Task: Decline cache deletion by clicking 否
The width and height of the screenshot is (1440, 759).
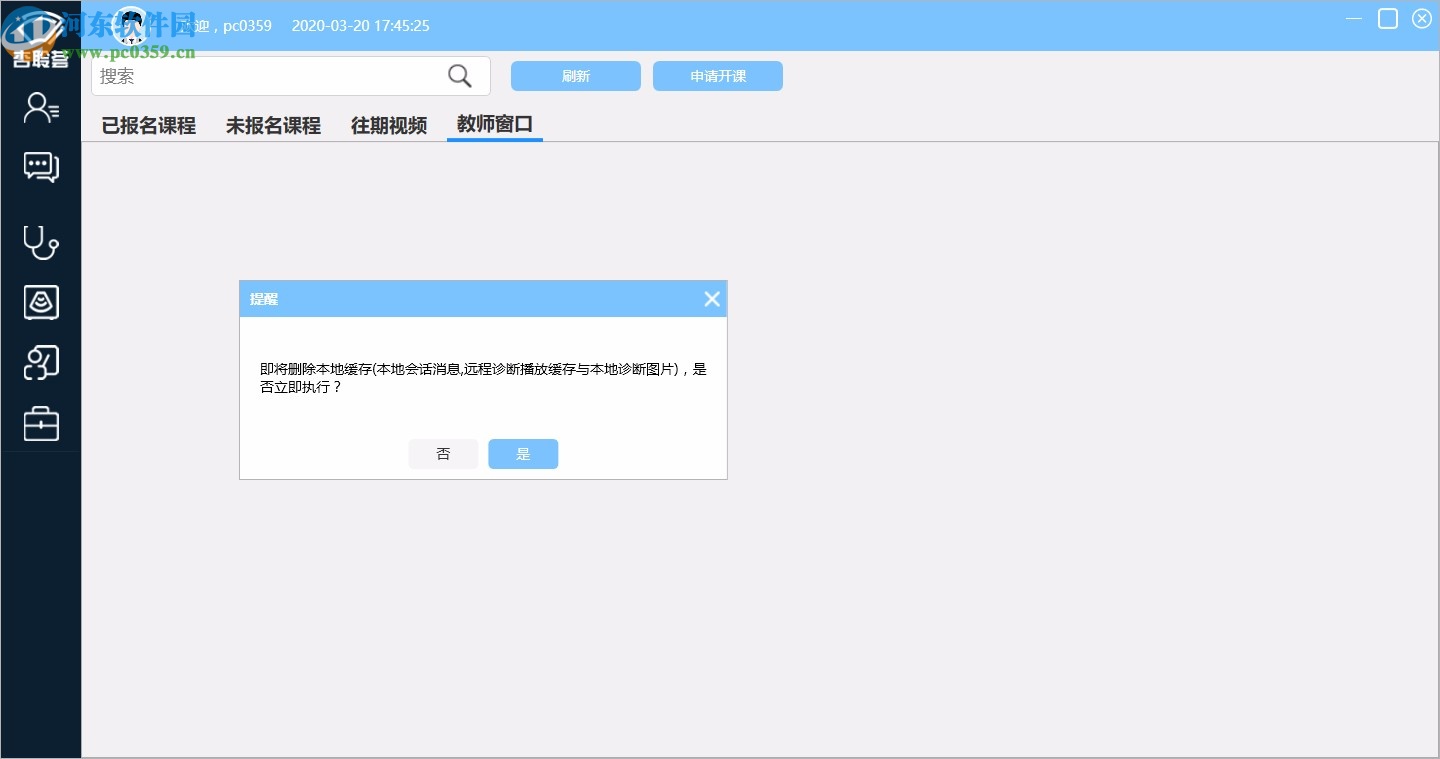Action: coord(443,453)
